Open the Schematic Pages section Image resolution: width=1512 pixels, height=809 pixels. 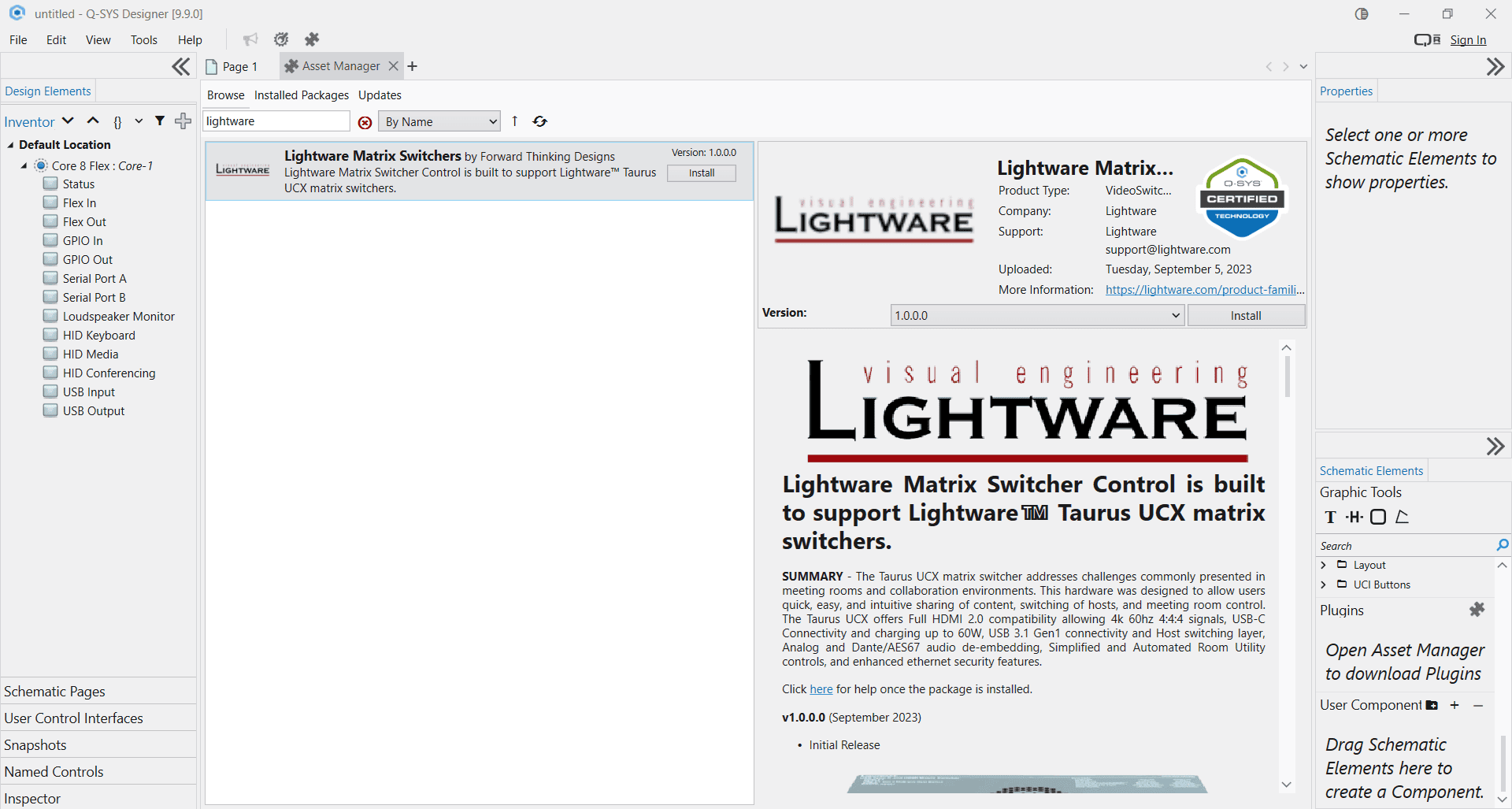tap(98, 691)
